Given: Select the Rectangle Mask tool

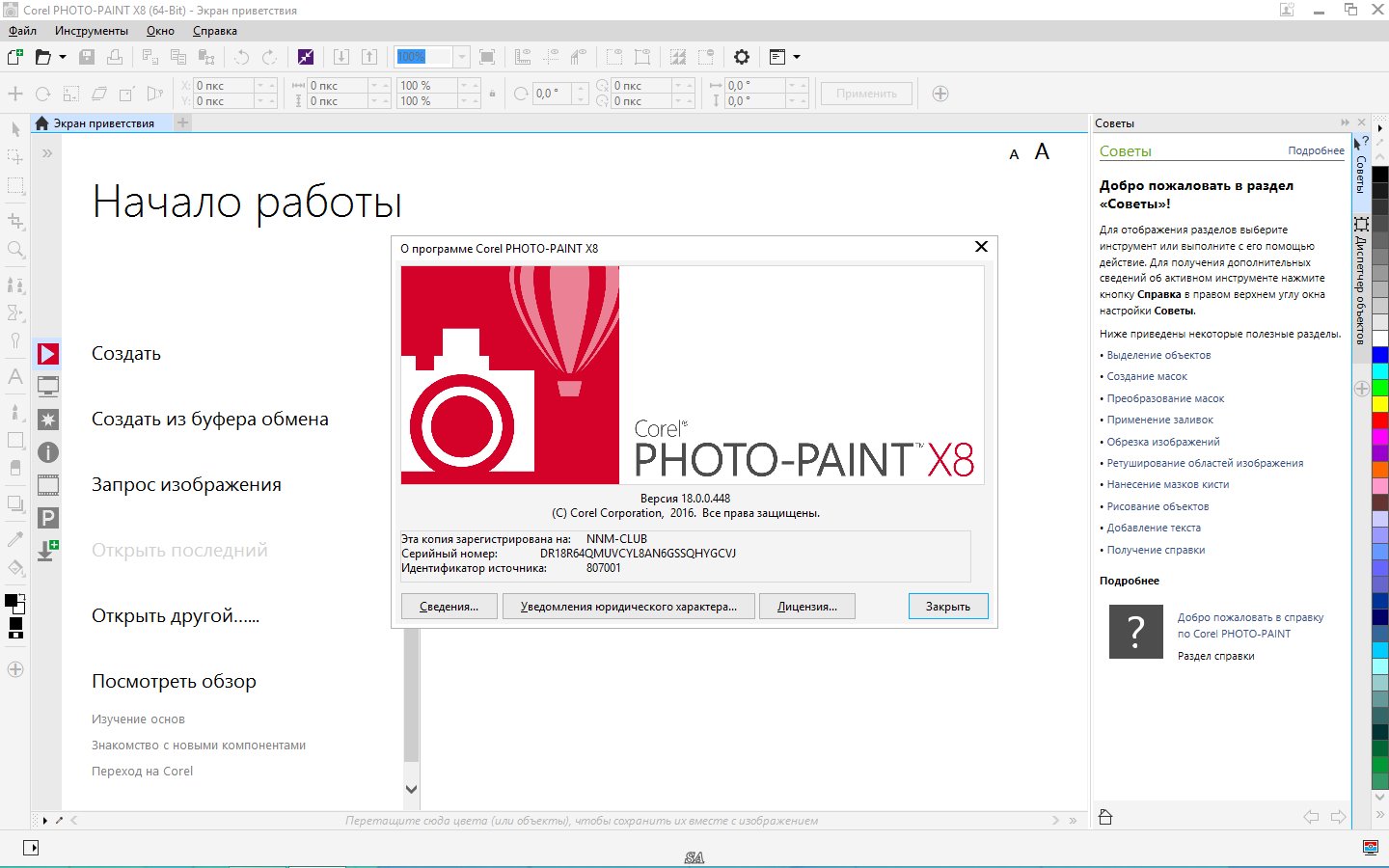Looking at the screenshot, I should [15, 185].
